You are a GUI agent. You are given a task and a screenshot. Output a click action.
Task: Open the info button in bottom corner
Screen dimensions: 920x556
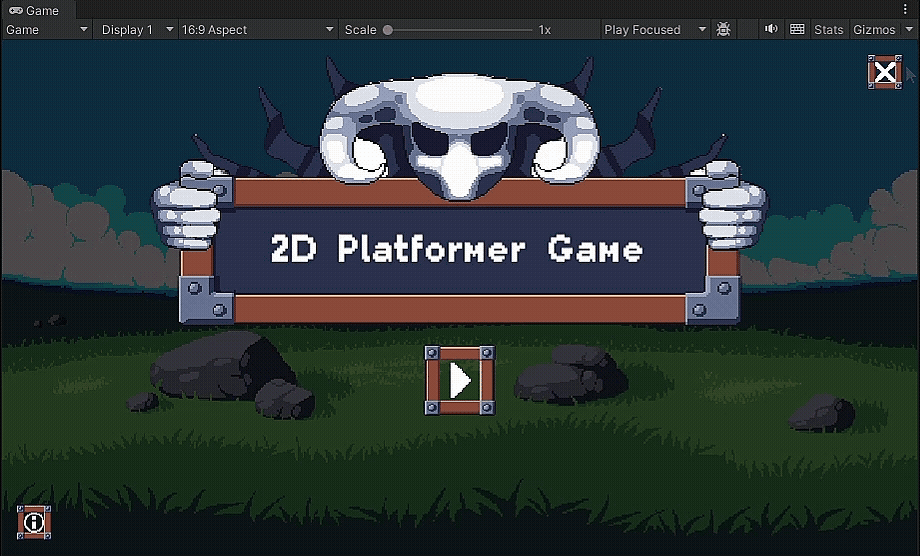tap(34, 522)
